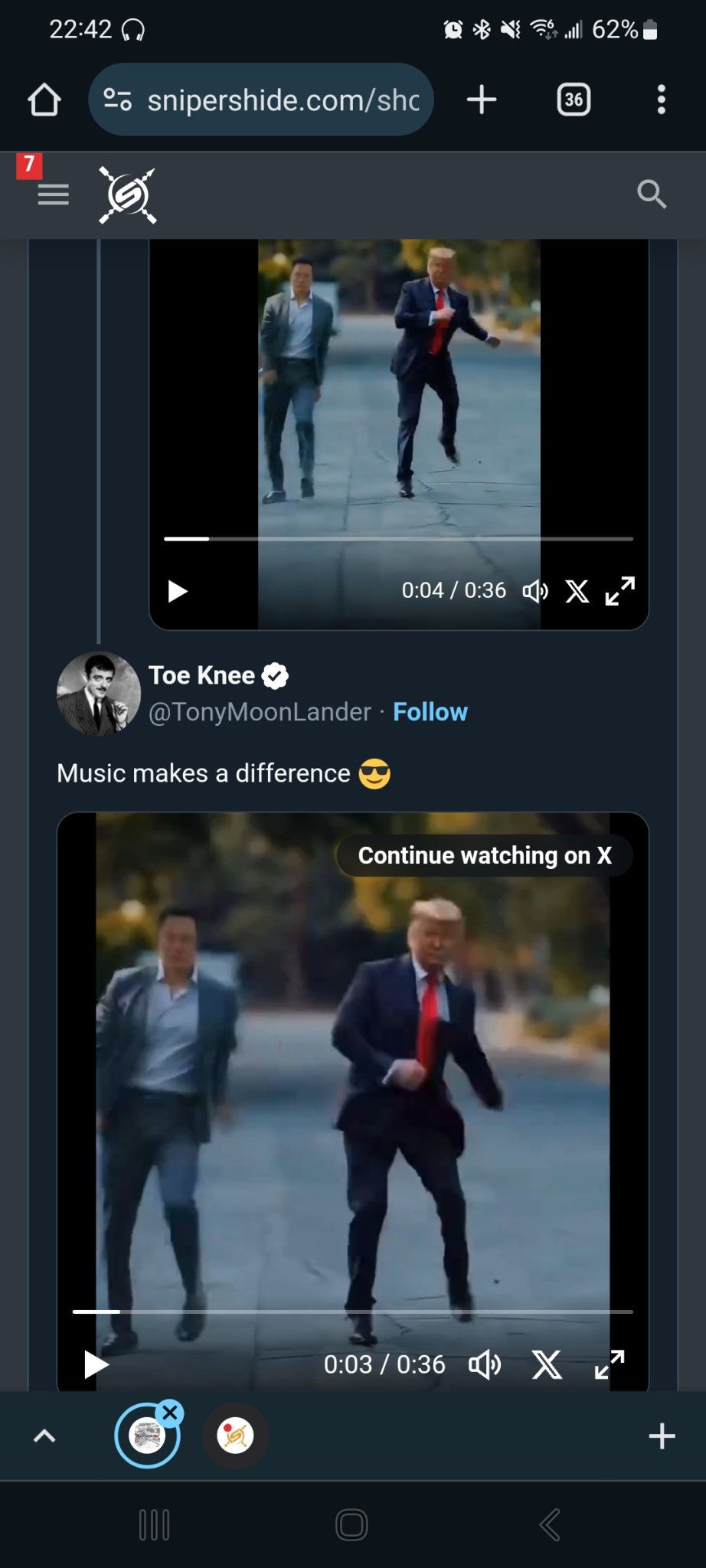
Task: Tap the Snipers Hide site logo
Action: 128,195
